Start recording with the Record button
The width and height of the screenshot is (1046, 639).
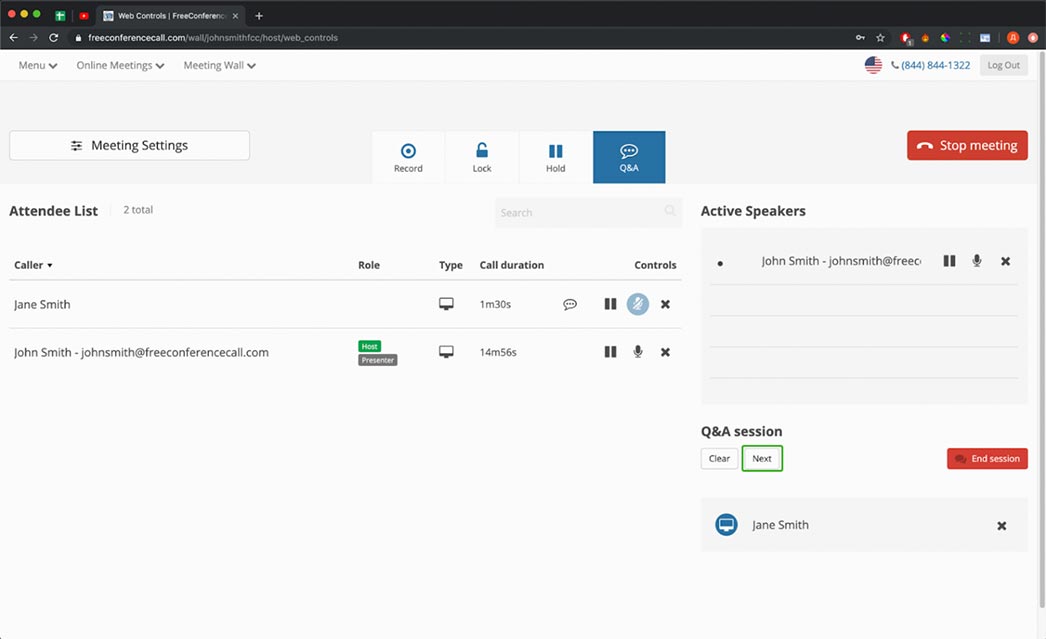[408, 157]
